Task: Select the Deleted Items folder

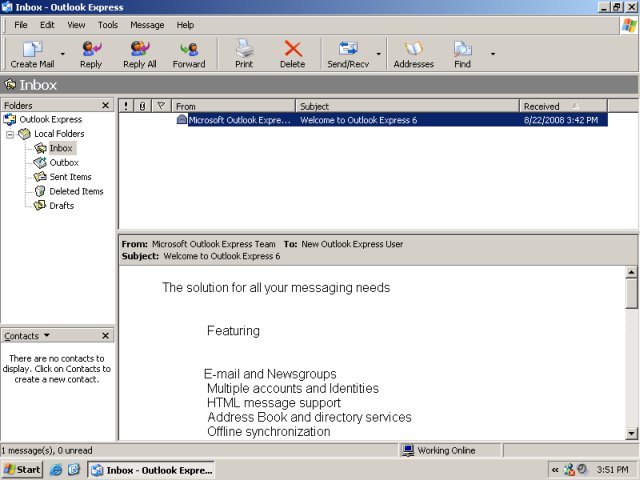Action: 76,191
